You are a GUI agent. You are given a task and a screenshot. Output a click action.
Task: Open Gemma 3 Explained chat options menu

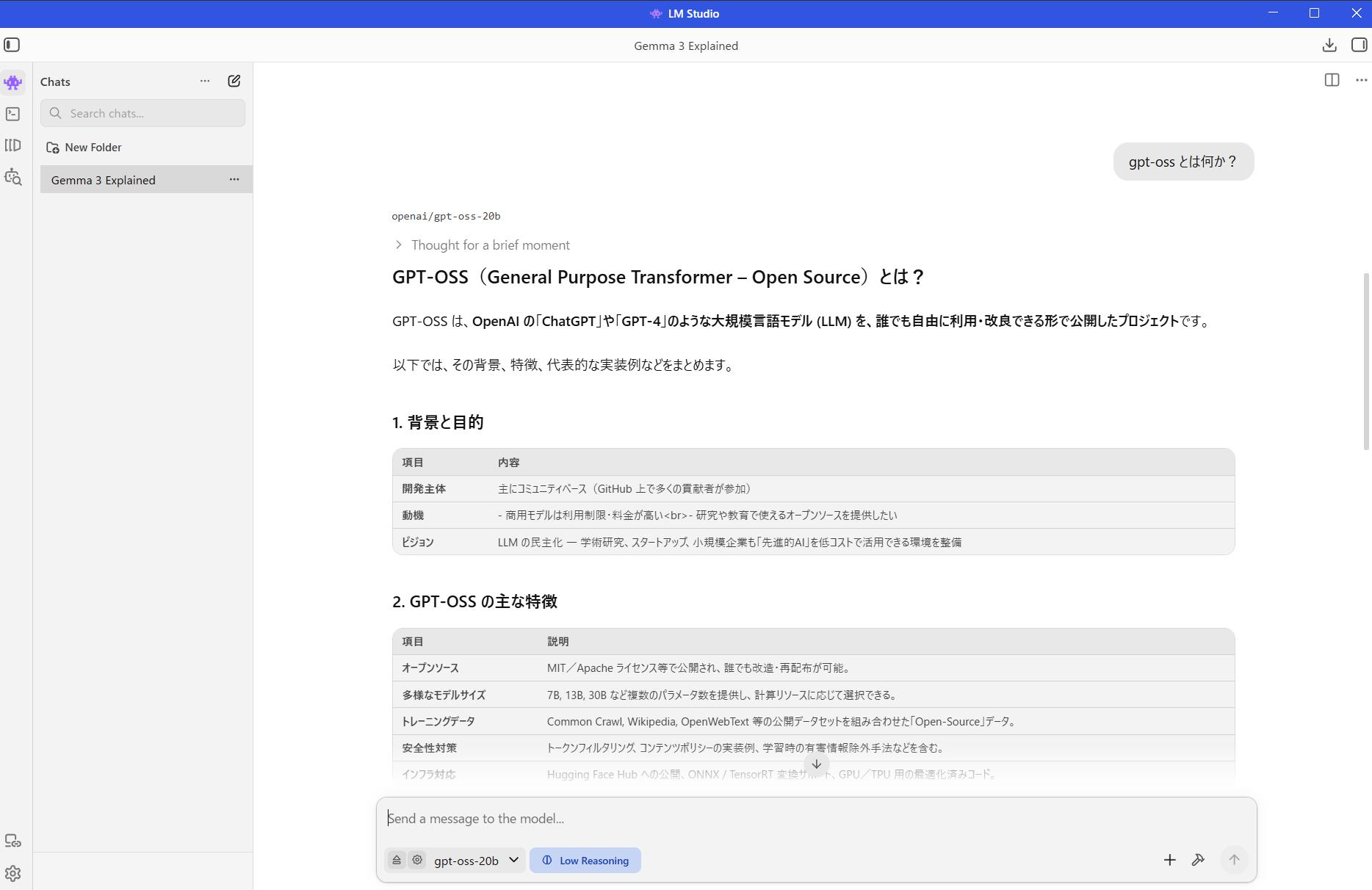[x=234, y=180]
